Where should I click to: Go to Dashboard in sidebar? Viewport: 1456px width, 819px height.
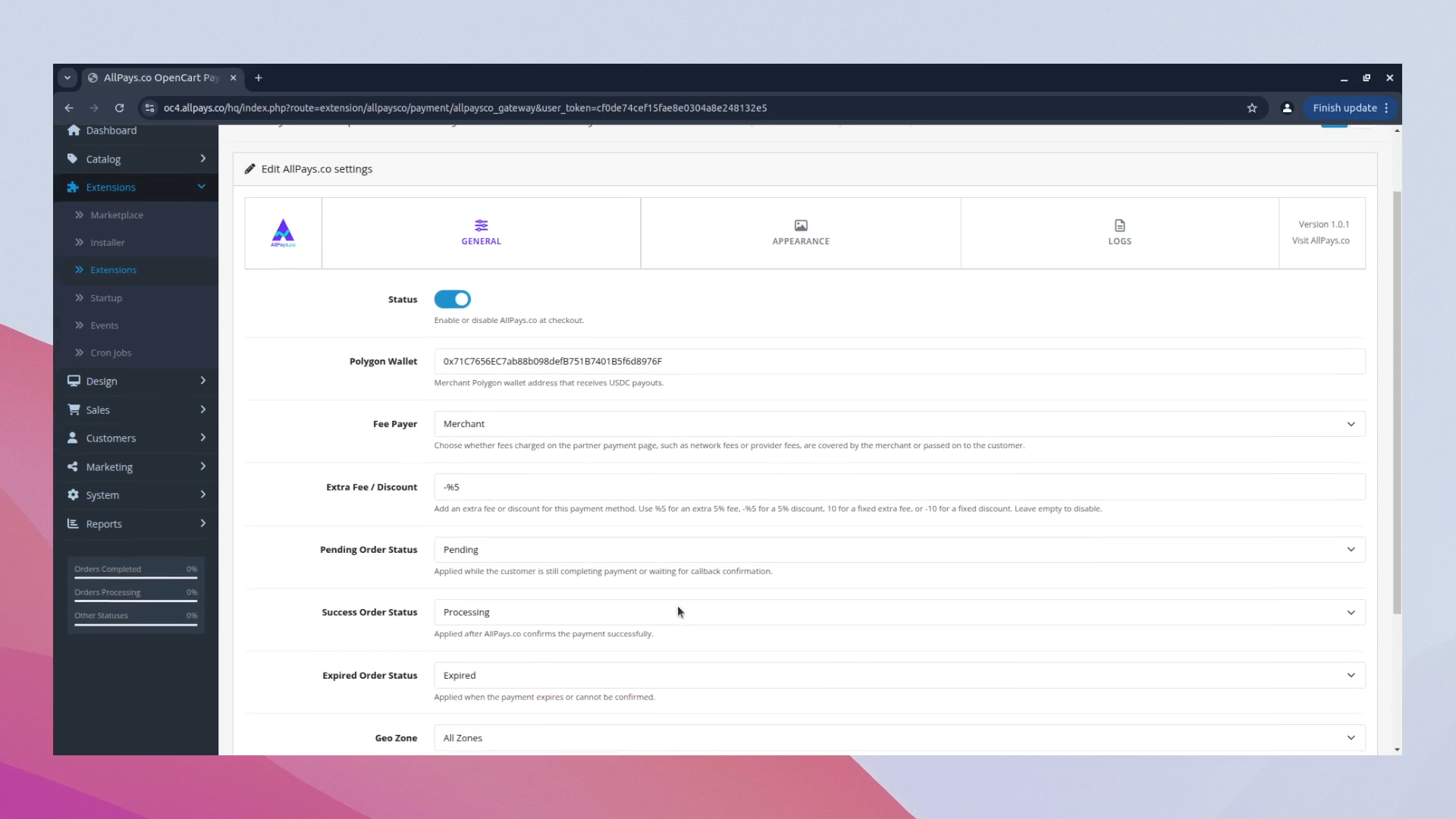pyautogui.click(x=111, y=130)
